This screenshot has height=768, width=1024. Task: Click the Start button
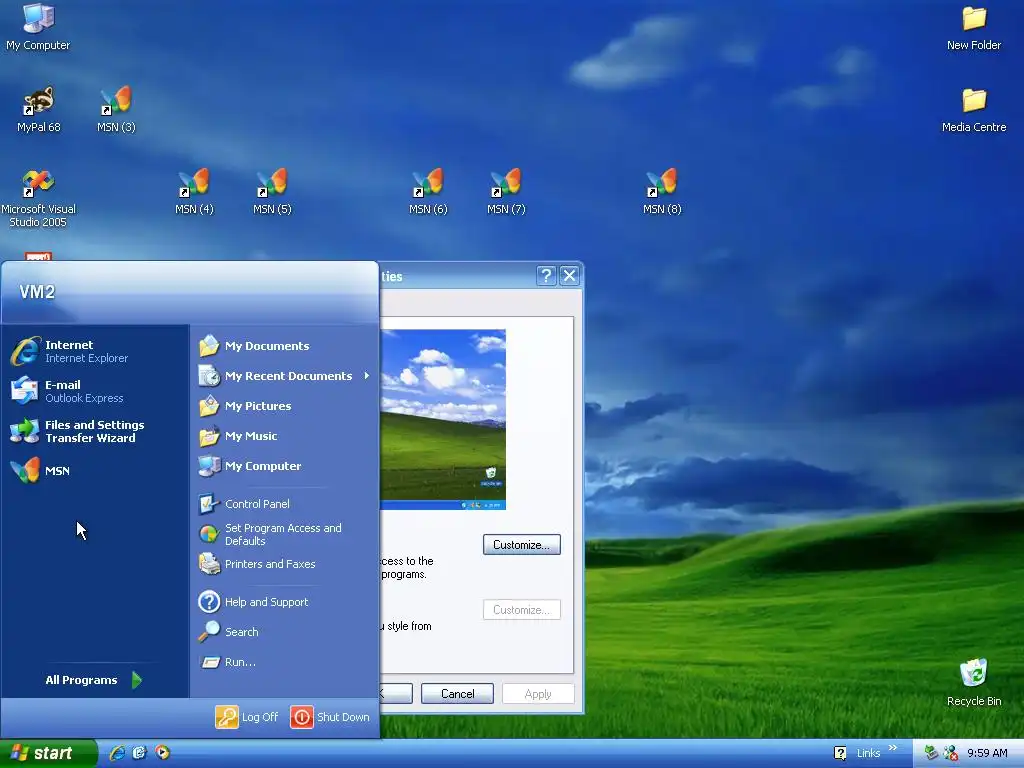(x=48, y=753)
